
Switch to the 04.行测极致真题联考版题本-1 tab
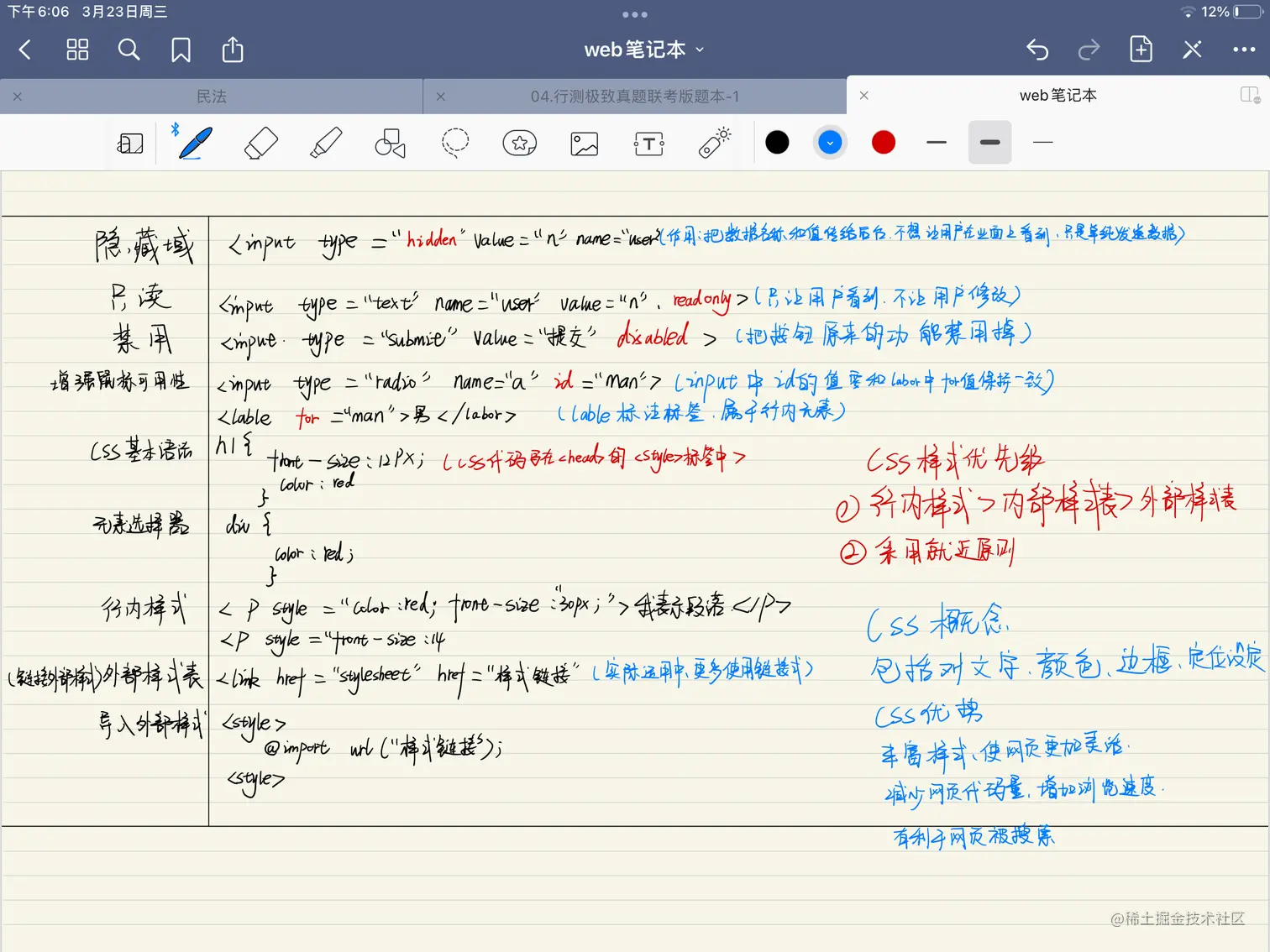[x=635, y=97]
